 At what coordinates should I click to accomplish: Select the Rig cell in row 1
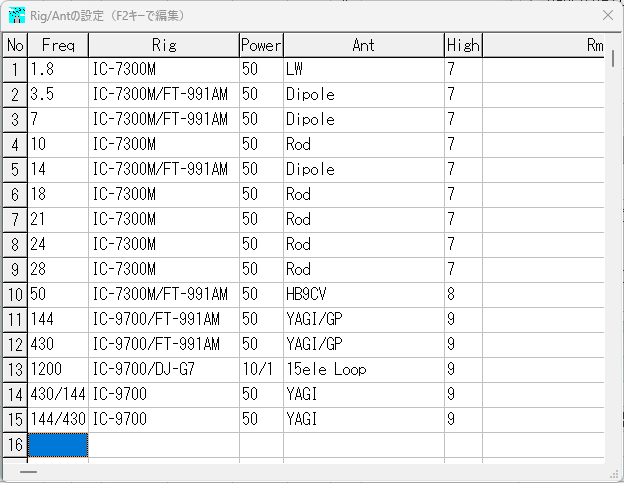point(164,70)
